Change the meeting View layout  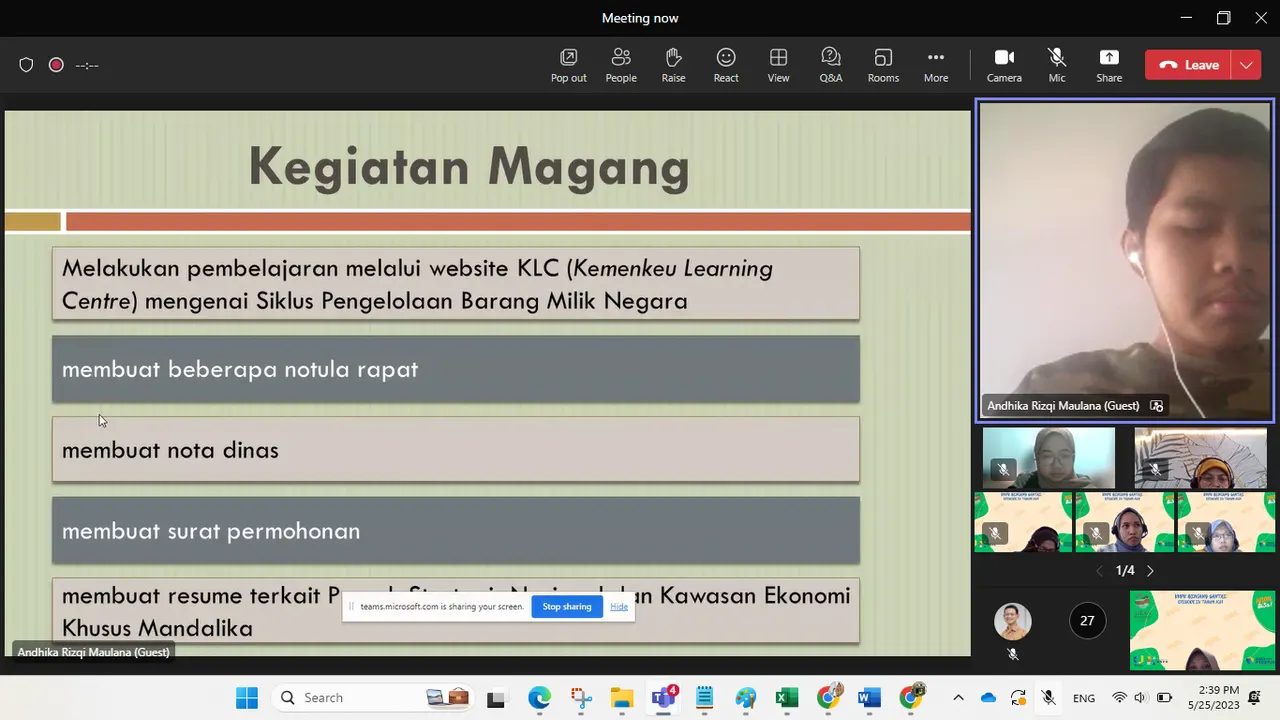(x=778, y=65)
